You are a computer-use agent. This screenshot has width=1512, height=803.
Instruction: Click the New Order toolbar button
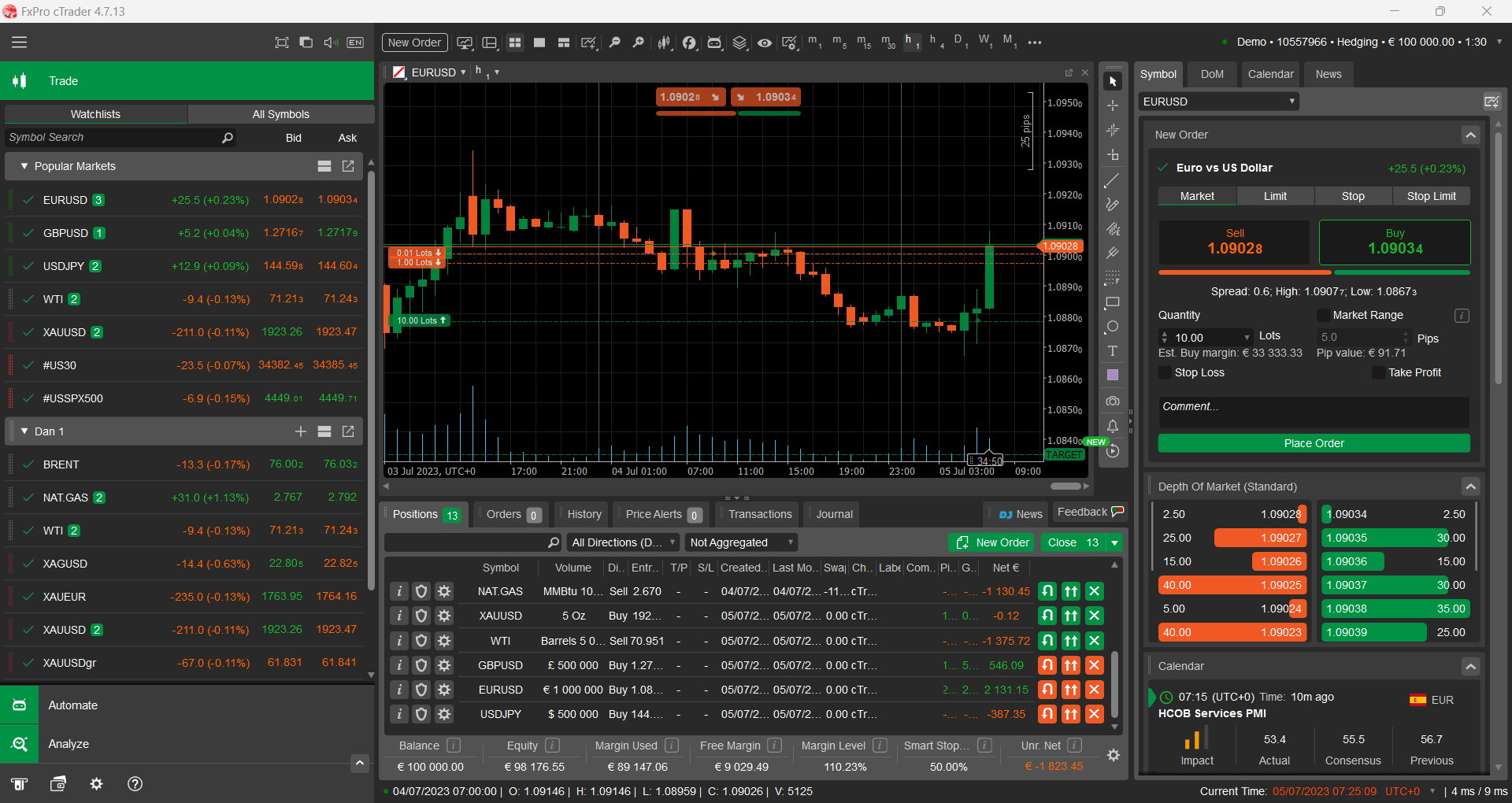coord(414,43)
